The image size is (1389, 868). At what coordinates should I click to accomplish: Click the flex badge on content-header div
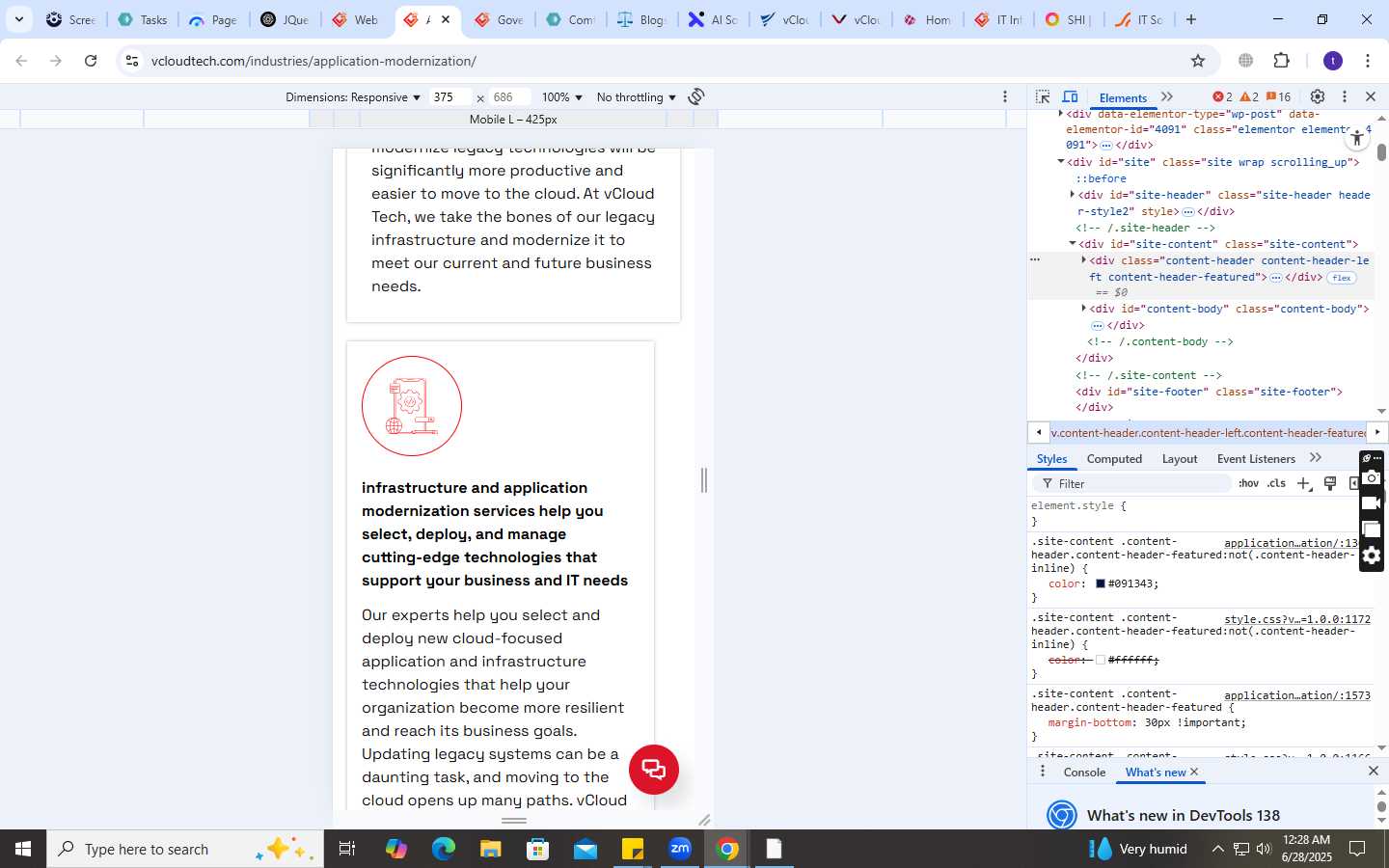1342,278
